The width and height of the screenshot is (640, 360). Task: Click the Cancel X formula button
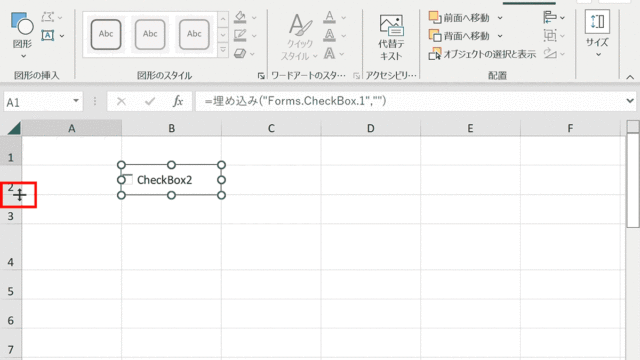pyautogui.click(x=121, y=101)
